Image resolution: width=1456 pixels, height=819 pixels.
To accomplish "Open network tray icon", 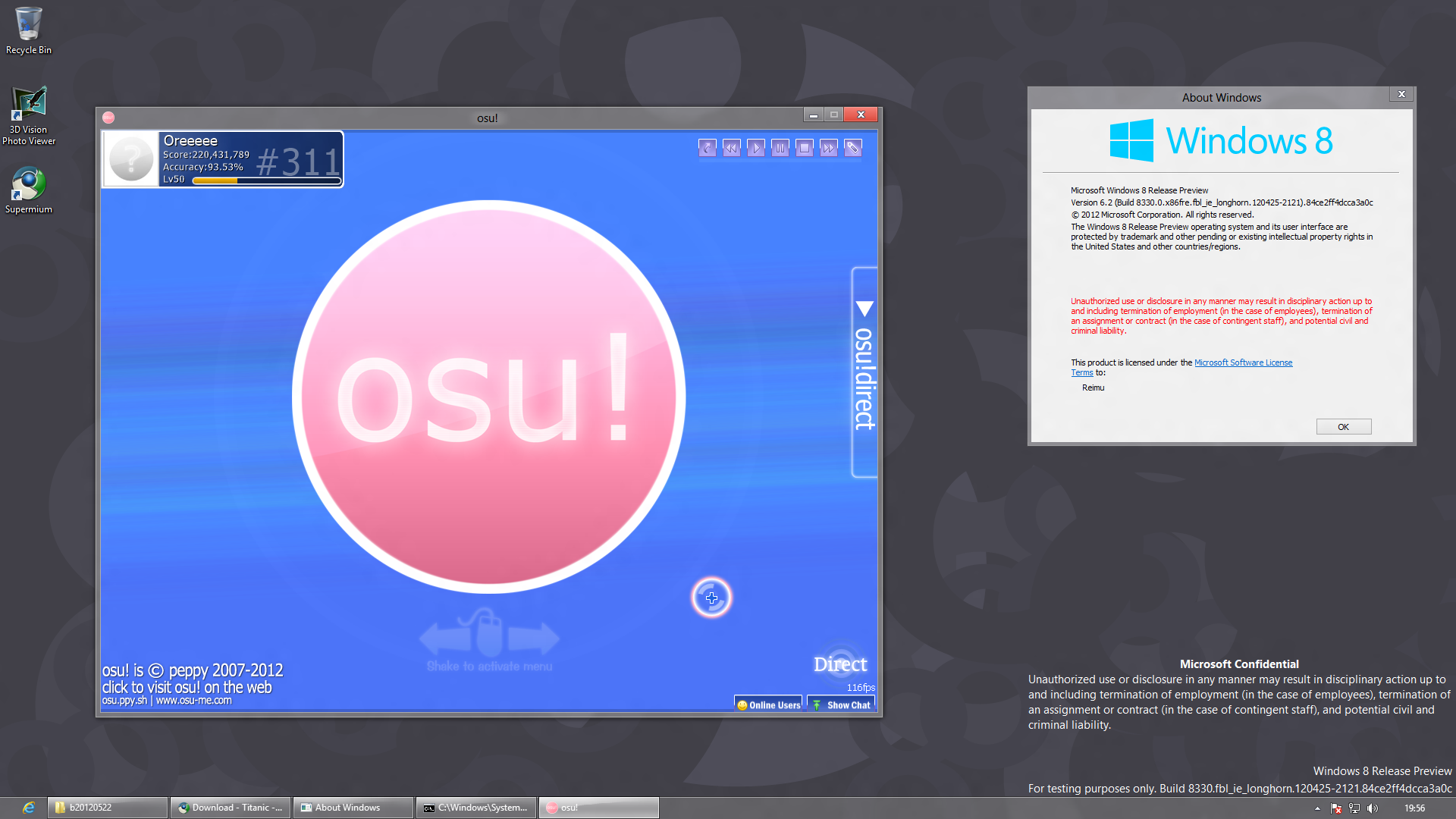I will click(x=1354, y=808).
